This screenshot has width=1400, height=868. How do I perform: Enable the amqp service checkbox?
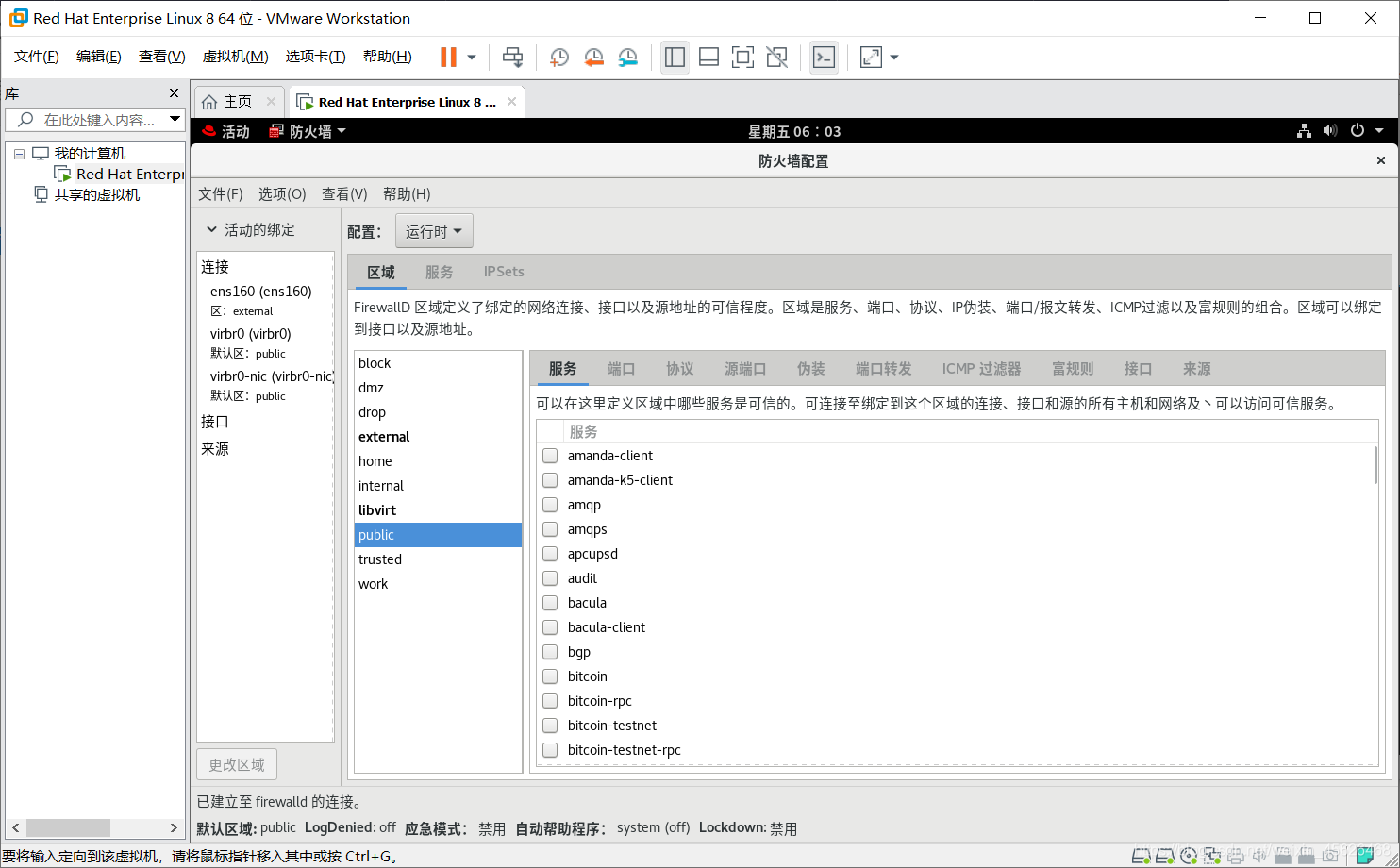550,505
